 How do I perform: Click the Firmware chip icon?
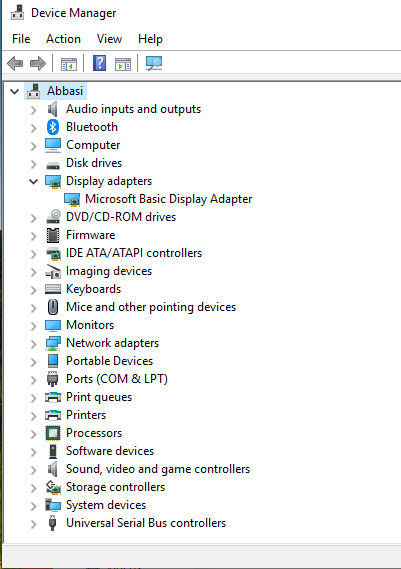tap(53, 235)
